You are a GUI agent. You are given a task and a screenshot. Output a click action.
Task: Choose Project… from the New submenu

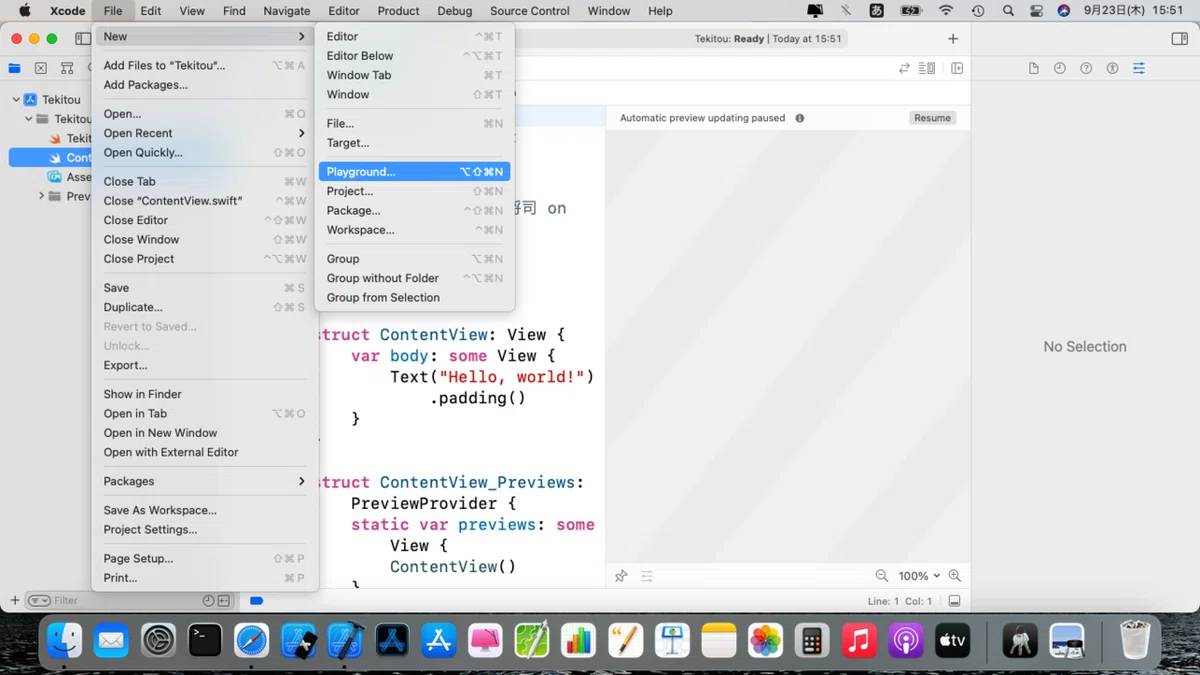[414, 191]
